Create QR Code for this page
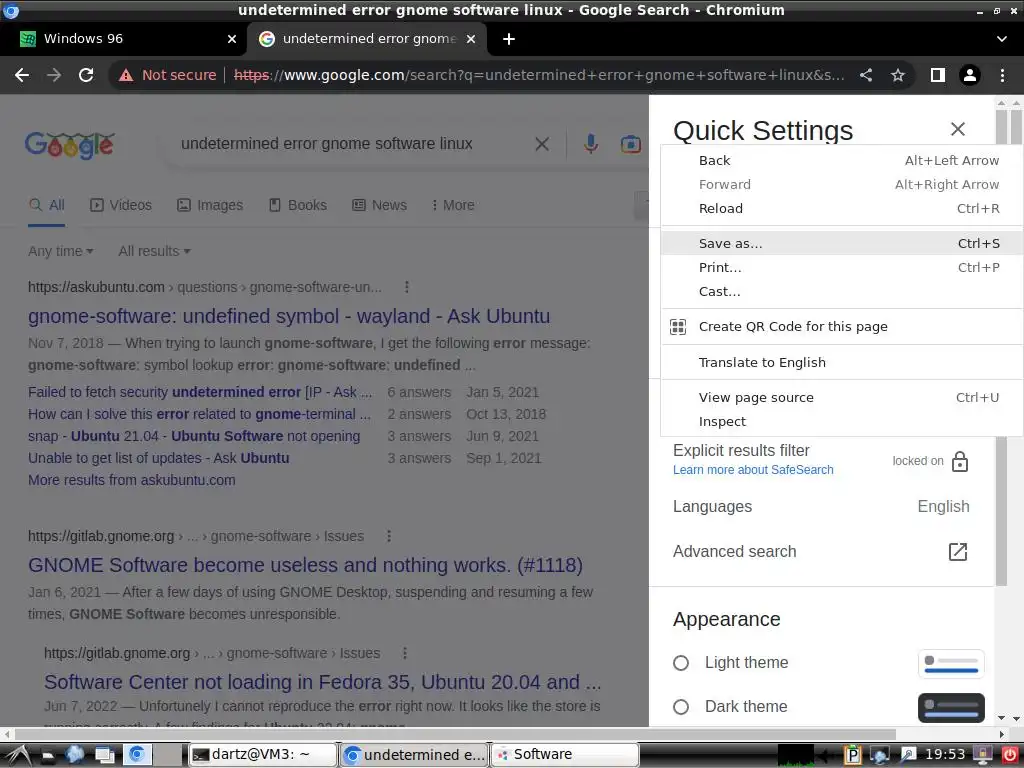This screenshot has width=1024, height=768. (x=841, y=327)
